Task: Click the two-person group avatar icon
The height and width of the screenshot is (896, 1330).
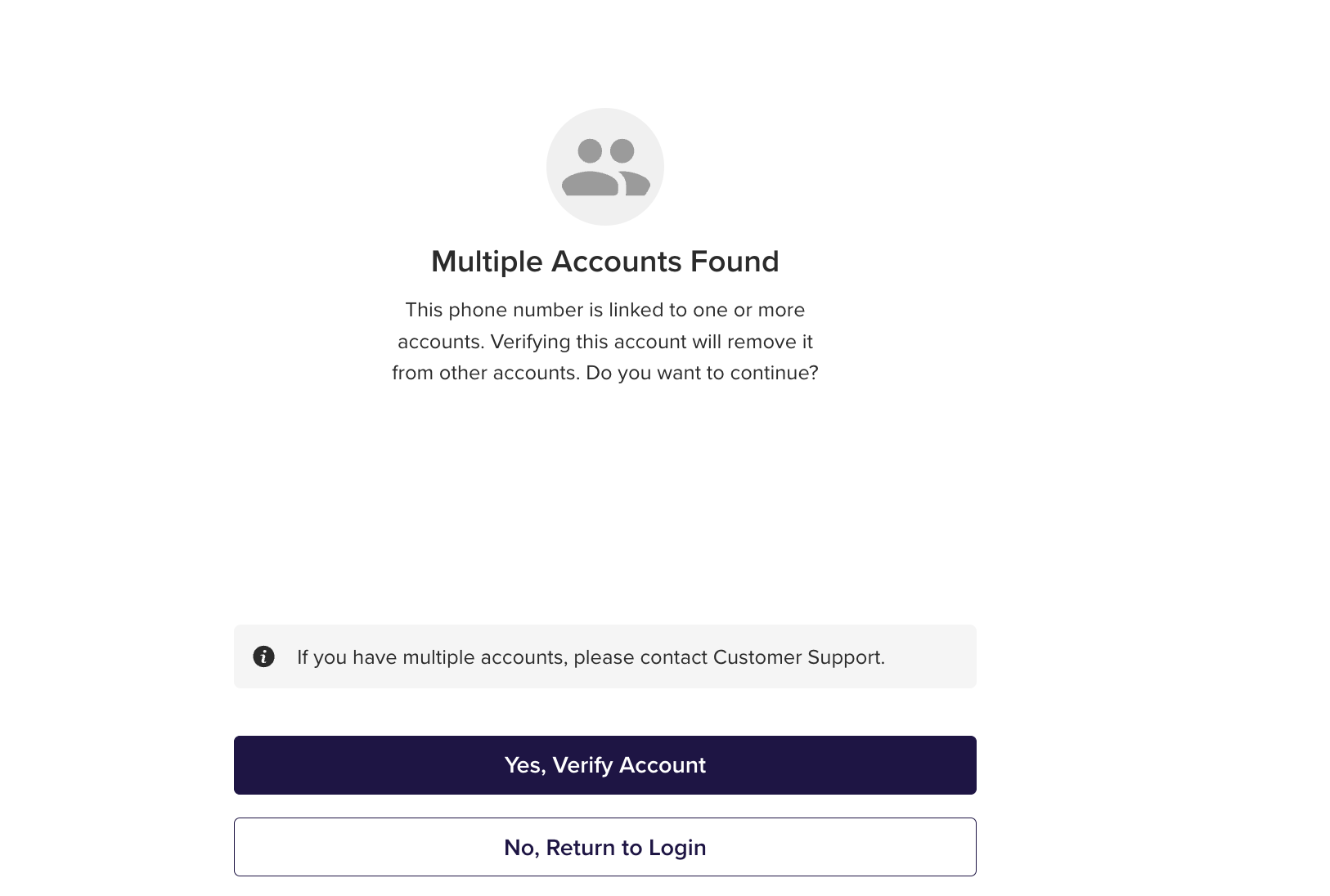Action: click(604, 167)
